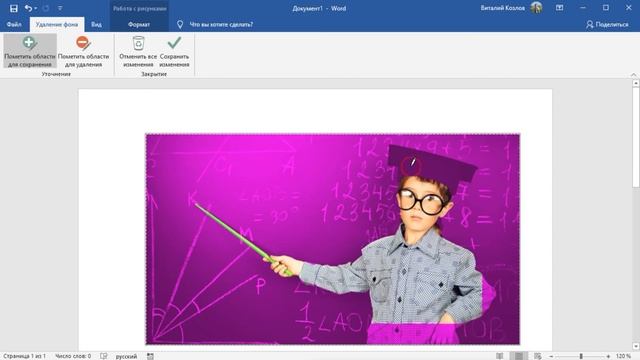Screen dimensions: 640x360
Task: Open zoom dialog via 120% label
Action: (623, 356)
